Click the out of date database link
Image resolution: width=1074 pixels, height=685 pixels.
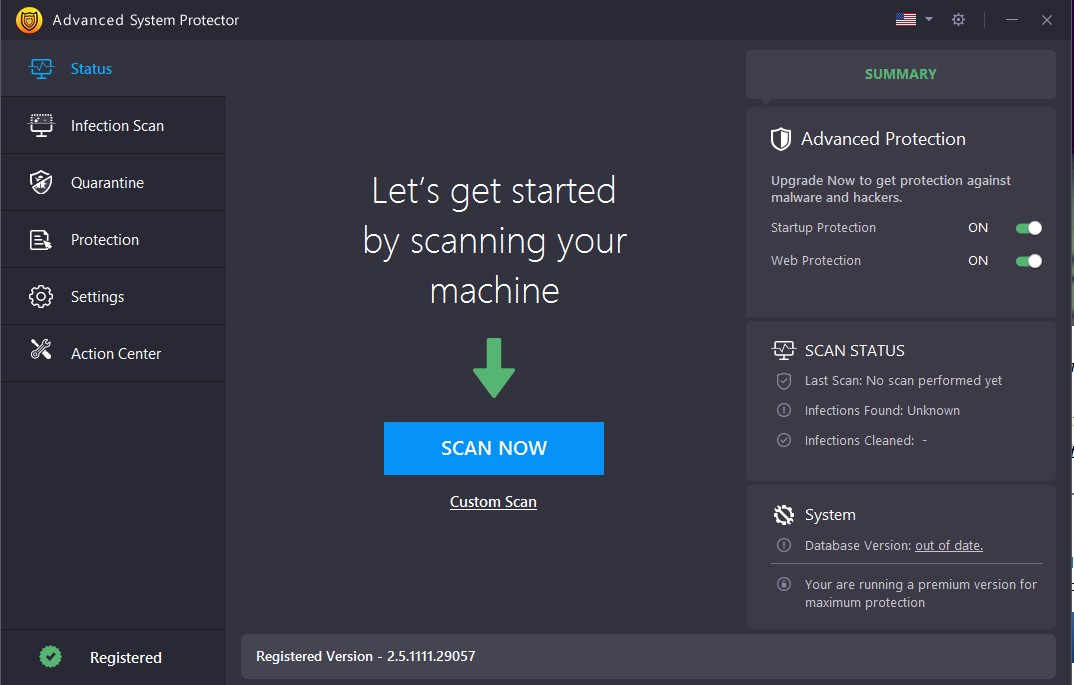[x=948, y=545]
